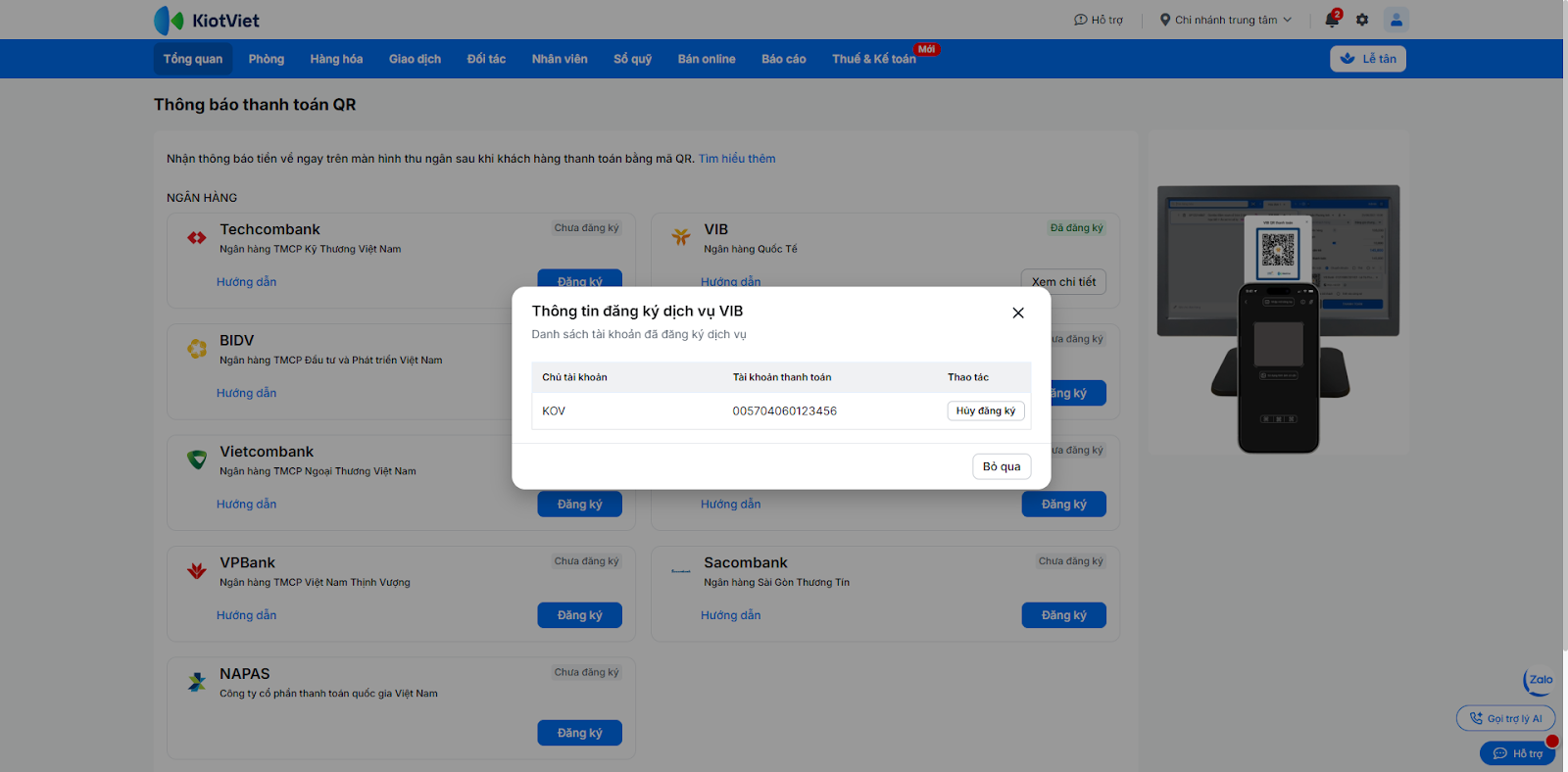1568x772 pixels.
Task: Click the Bỏ qua button
Action: [1002, 466]
